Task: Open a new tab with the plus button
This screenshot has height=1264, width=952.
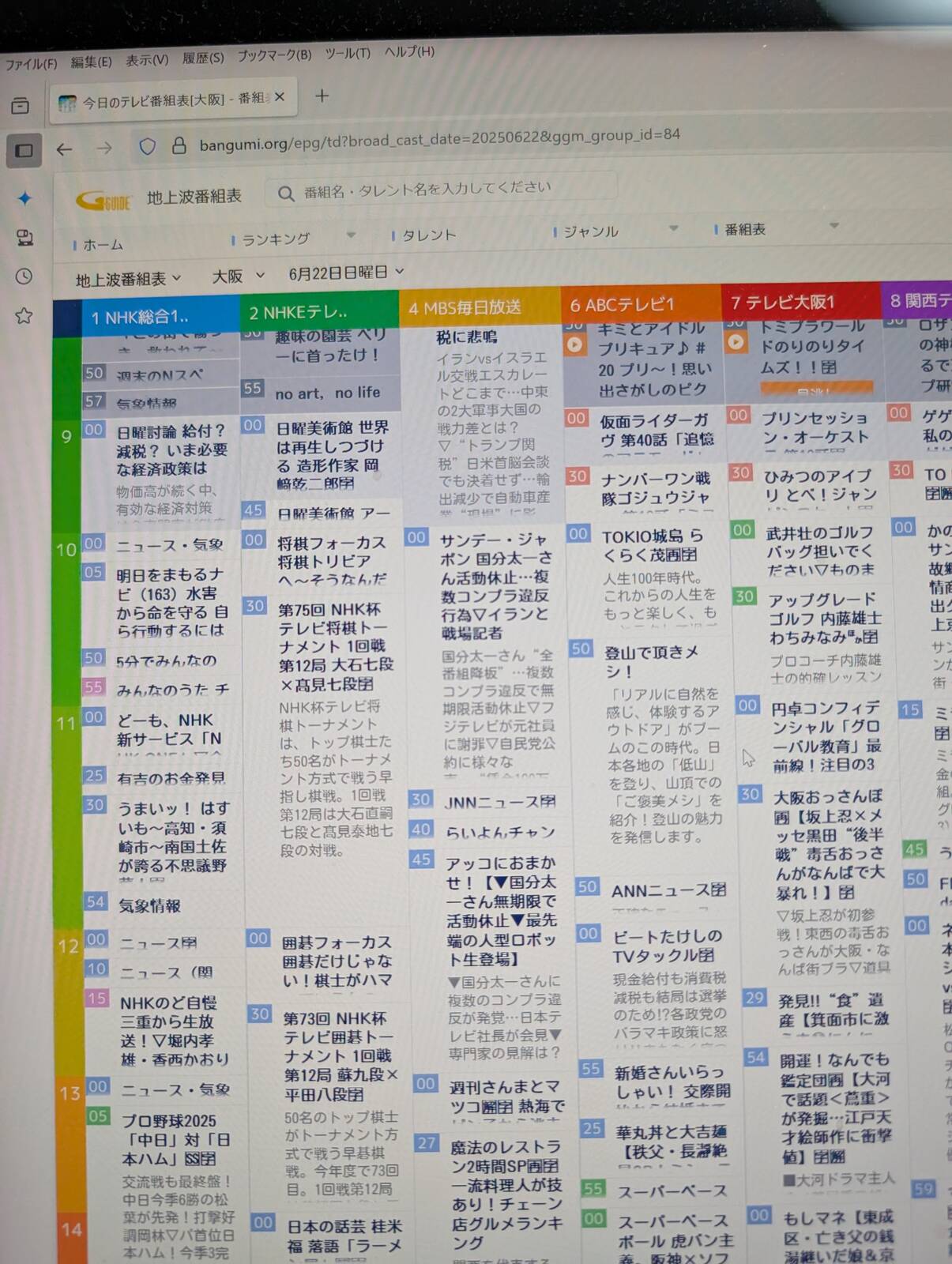Action: [322, 96]
